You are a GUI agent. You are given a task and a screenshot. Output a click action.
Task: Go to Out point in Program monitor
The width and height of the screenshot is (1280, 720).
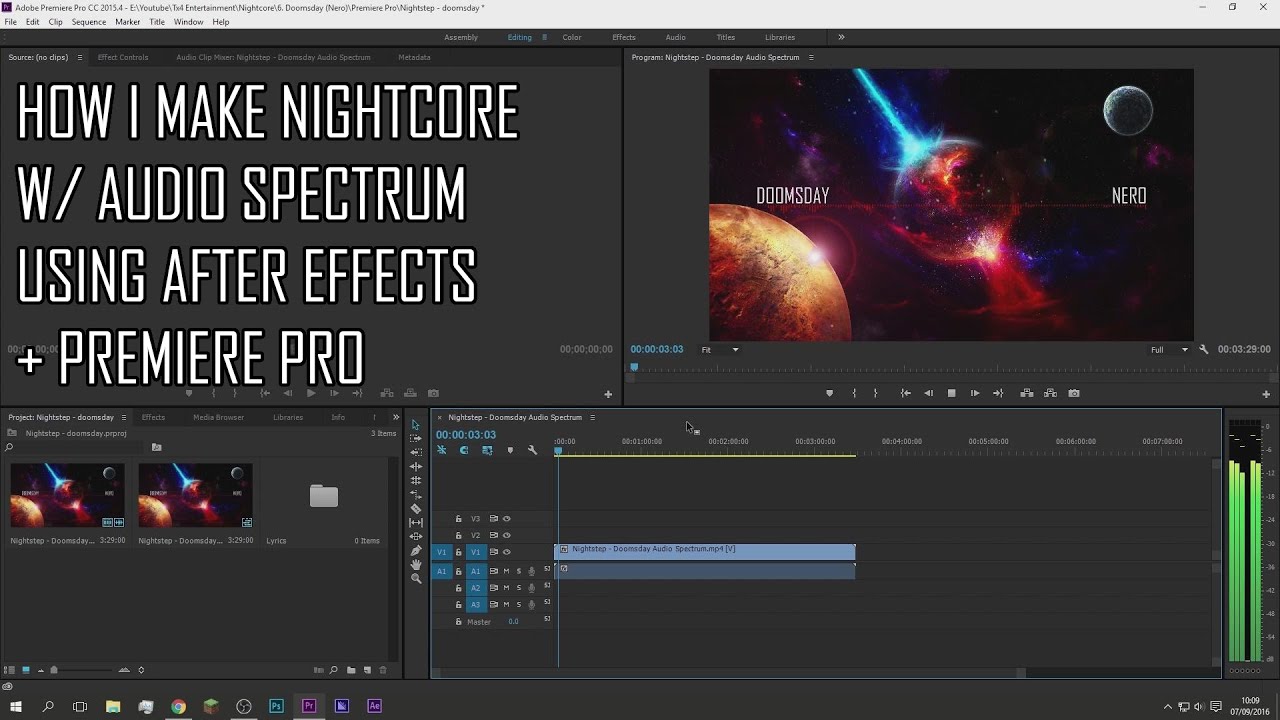click(998, 393)
